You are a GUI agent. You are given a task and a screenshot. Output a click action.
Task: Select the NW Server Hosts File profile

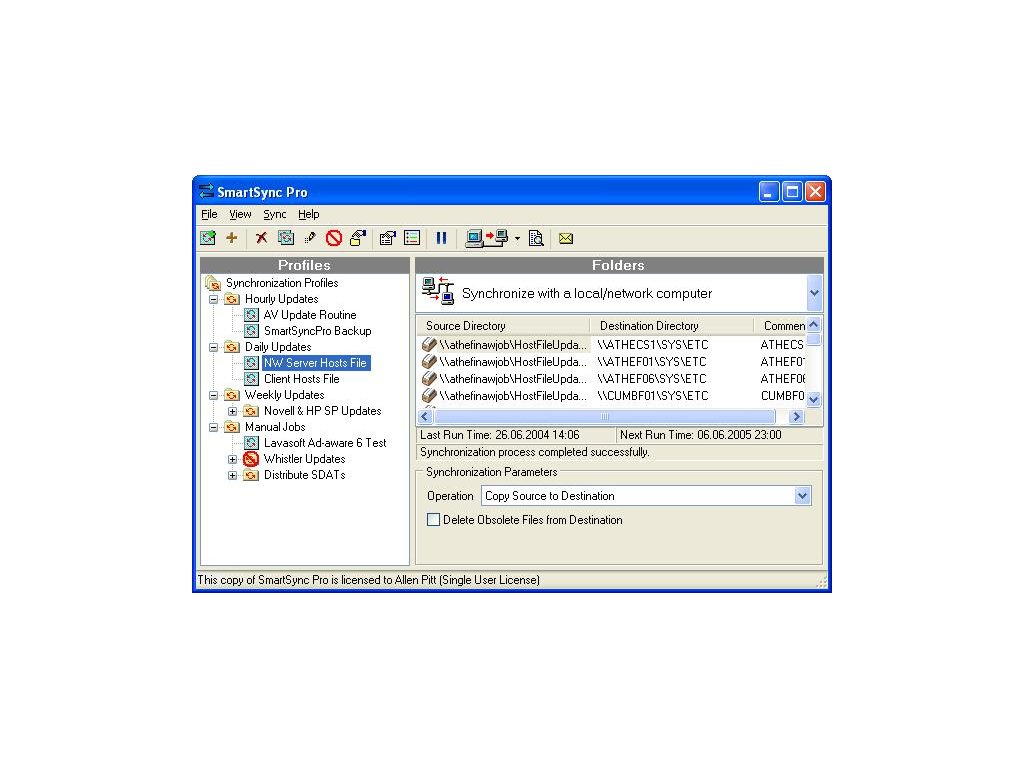coord(315,363)
